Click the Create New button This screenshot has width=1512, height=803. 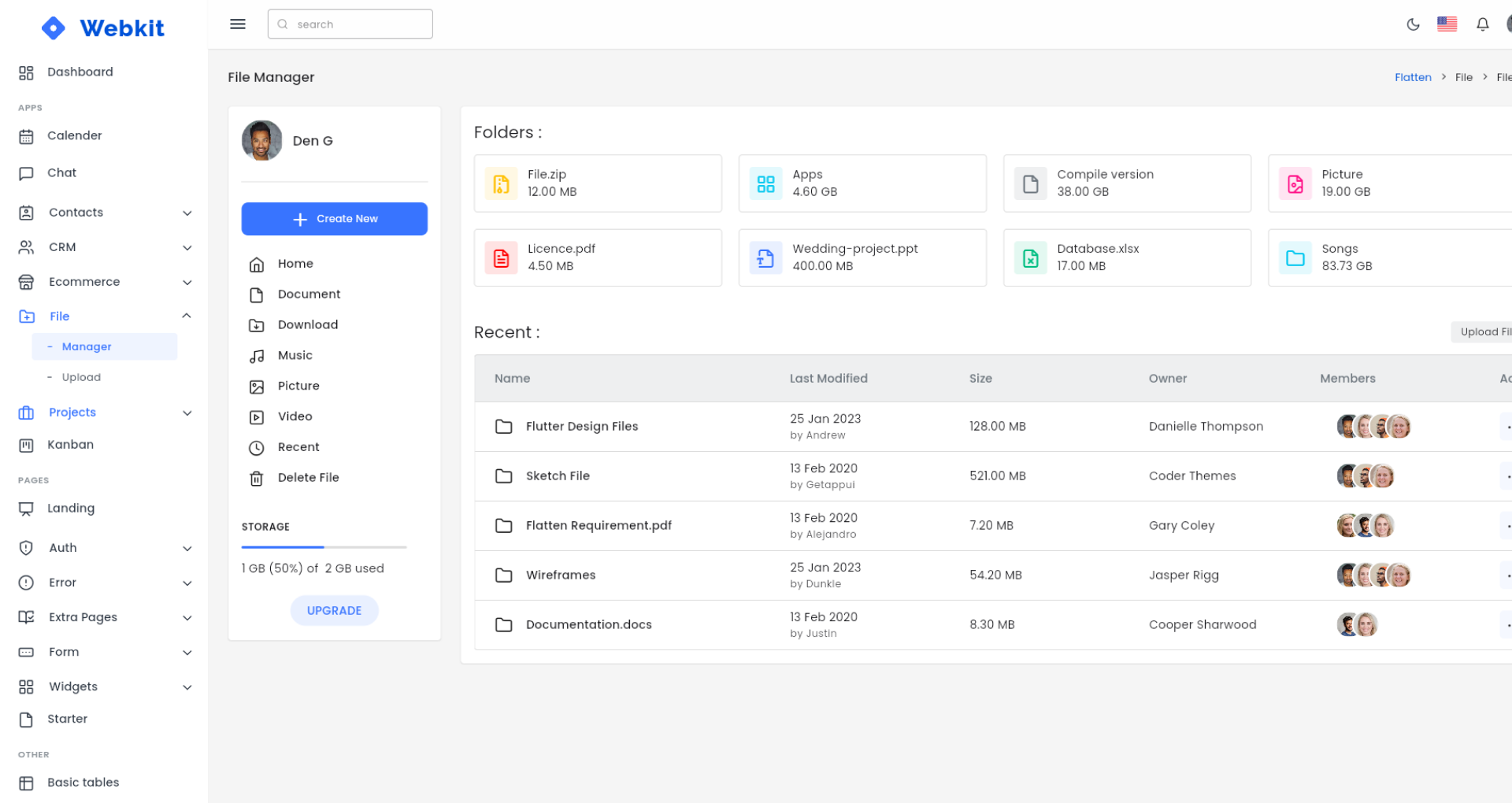(x=334, y=219)
